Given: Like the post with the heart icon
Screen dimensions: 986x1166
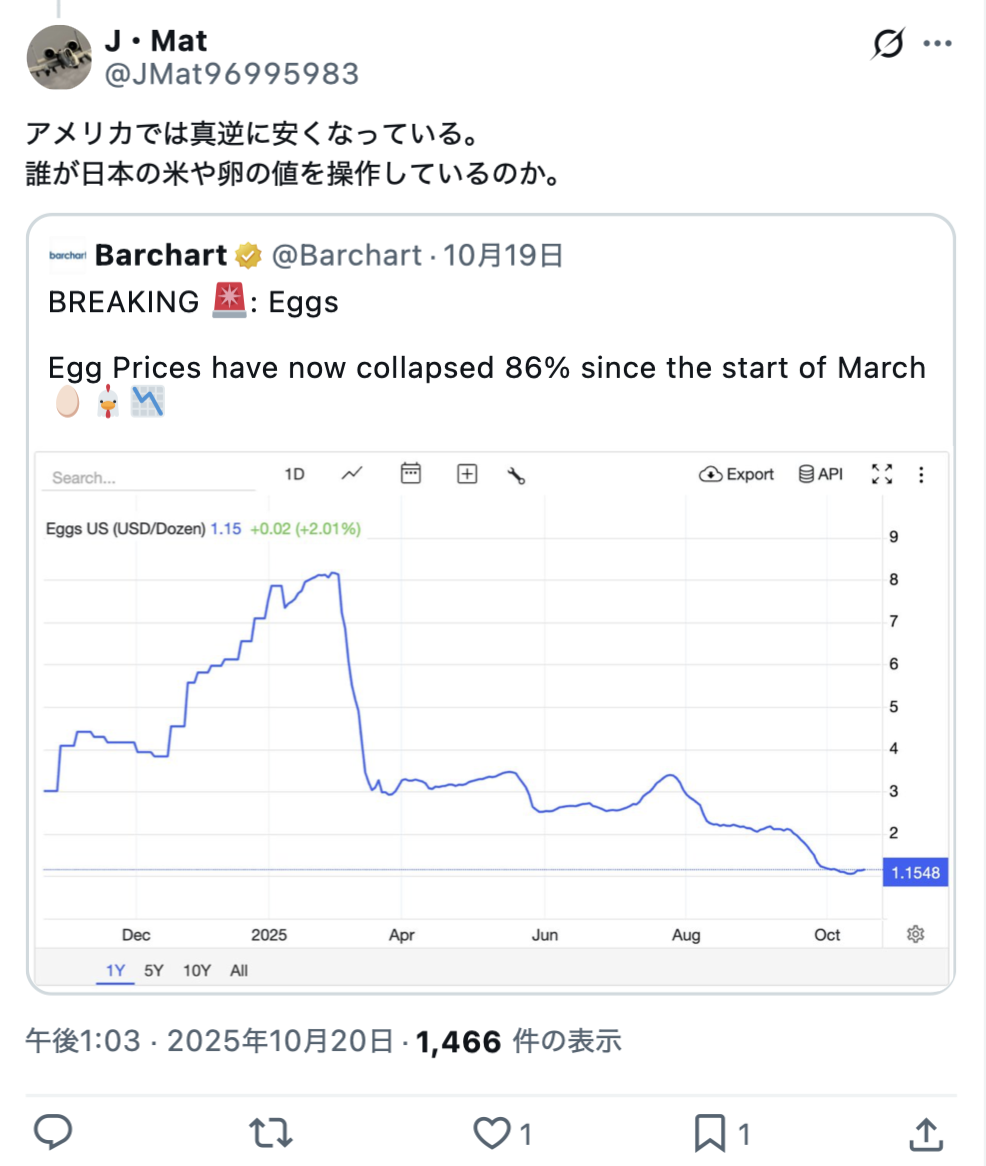Looking at the screenshot, I should 492,1132.
